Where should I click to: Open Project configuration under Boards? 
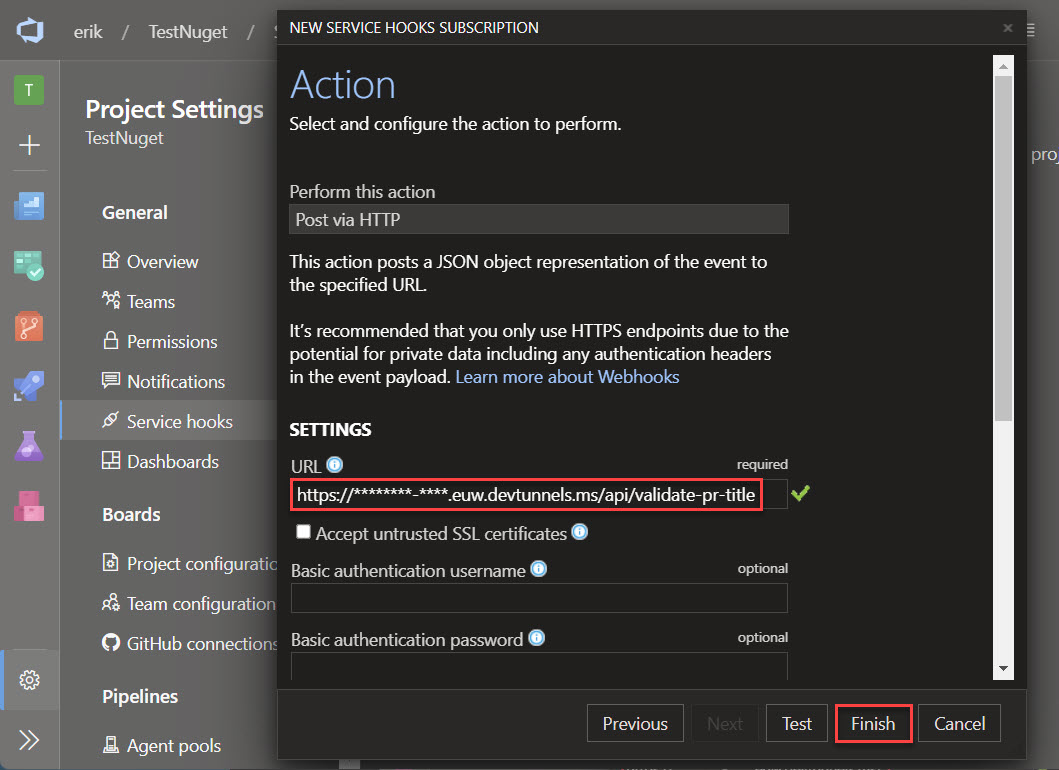point(189,563)
